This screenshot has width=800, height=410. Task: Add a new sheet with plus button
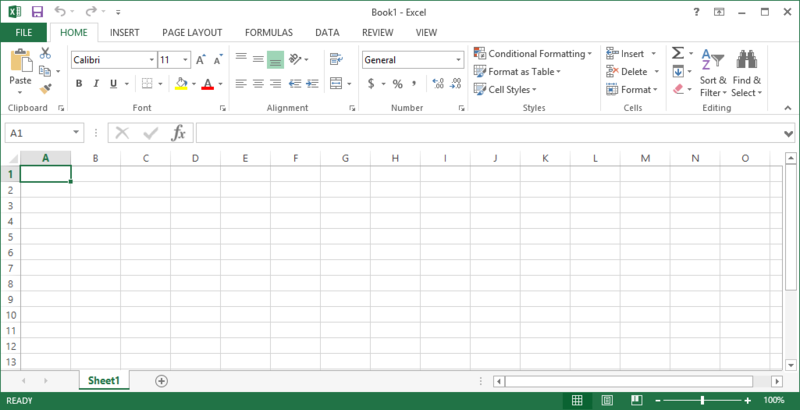click(161, 381)
